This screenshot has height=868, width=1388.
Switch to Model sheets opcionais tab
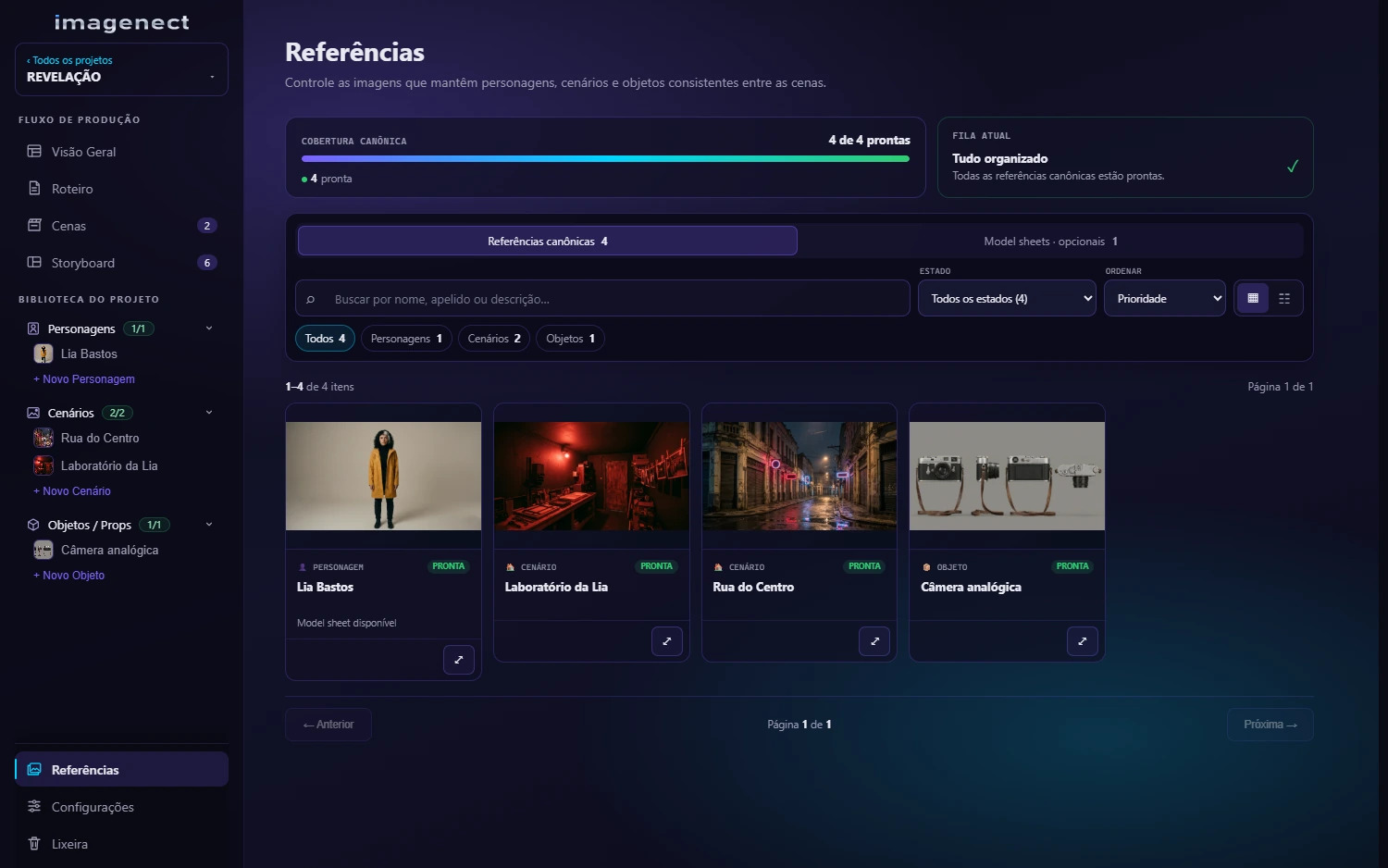point(1050,241)
